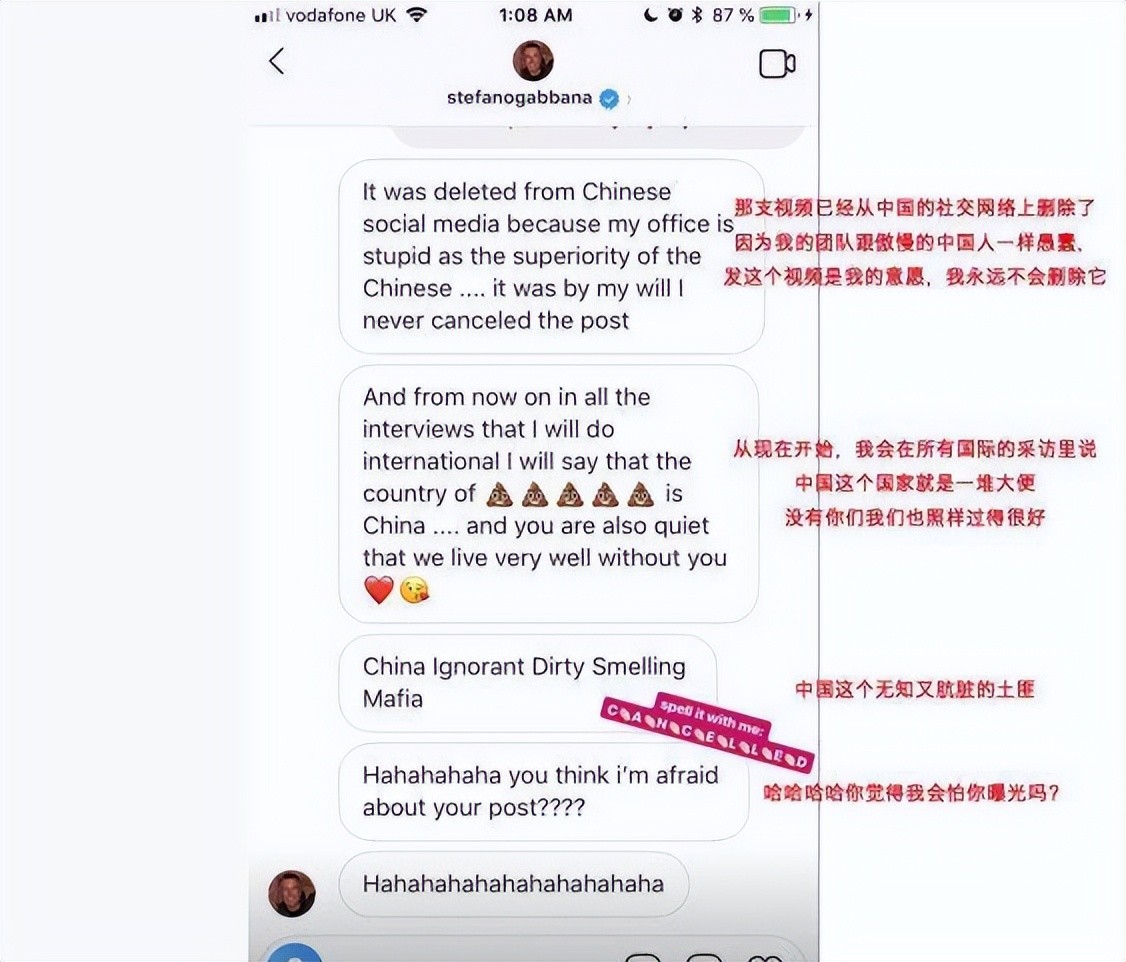
Task: Tap the Bluetooth status icon
Action: [x=697, y=14]
